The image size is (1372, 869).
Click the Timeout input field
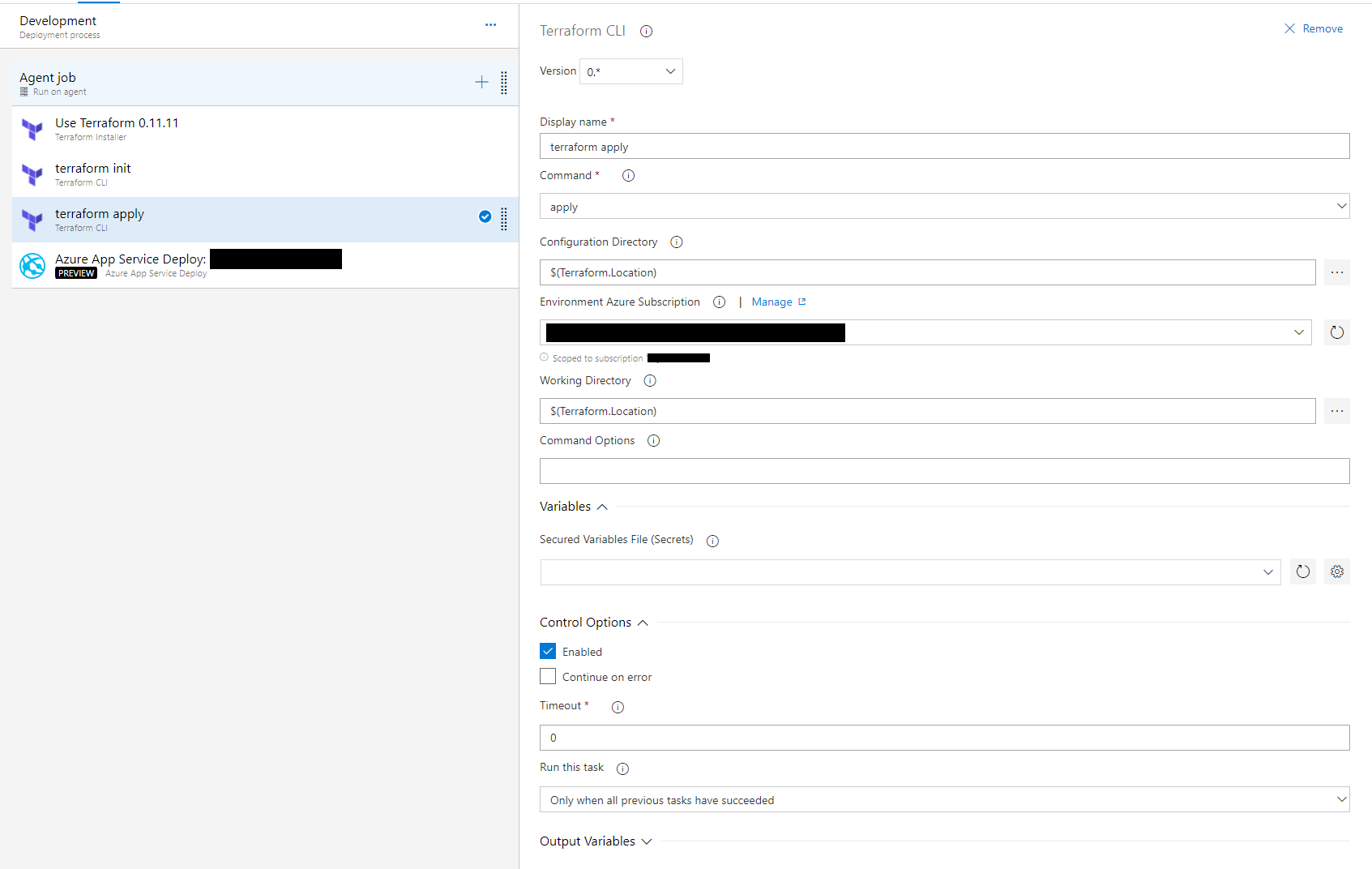click(945, 738)
